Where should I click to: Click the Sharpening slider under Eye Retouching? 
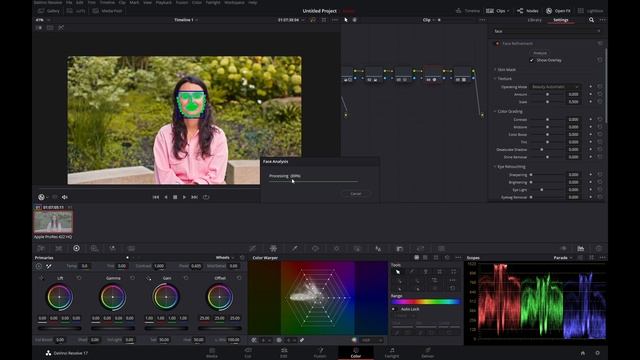pos(547,175)
